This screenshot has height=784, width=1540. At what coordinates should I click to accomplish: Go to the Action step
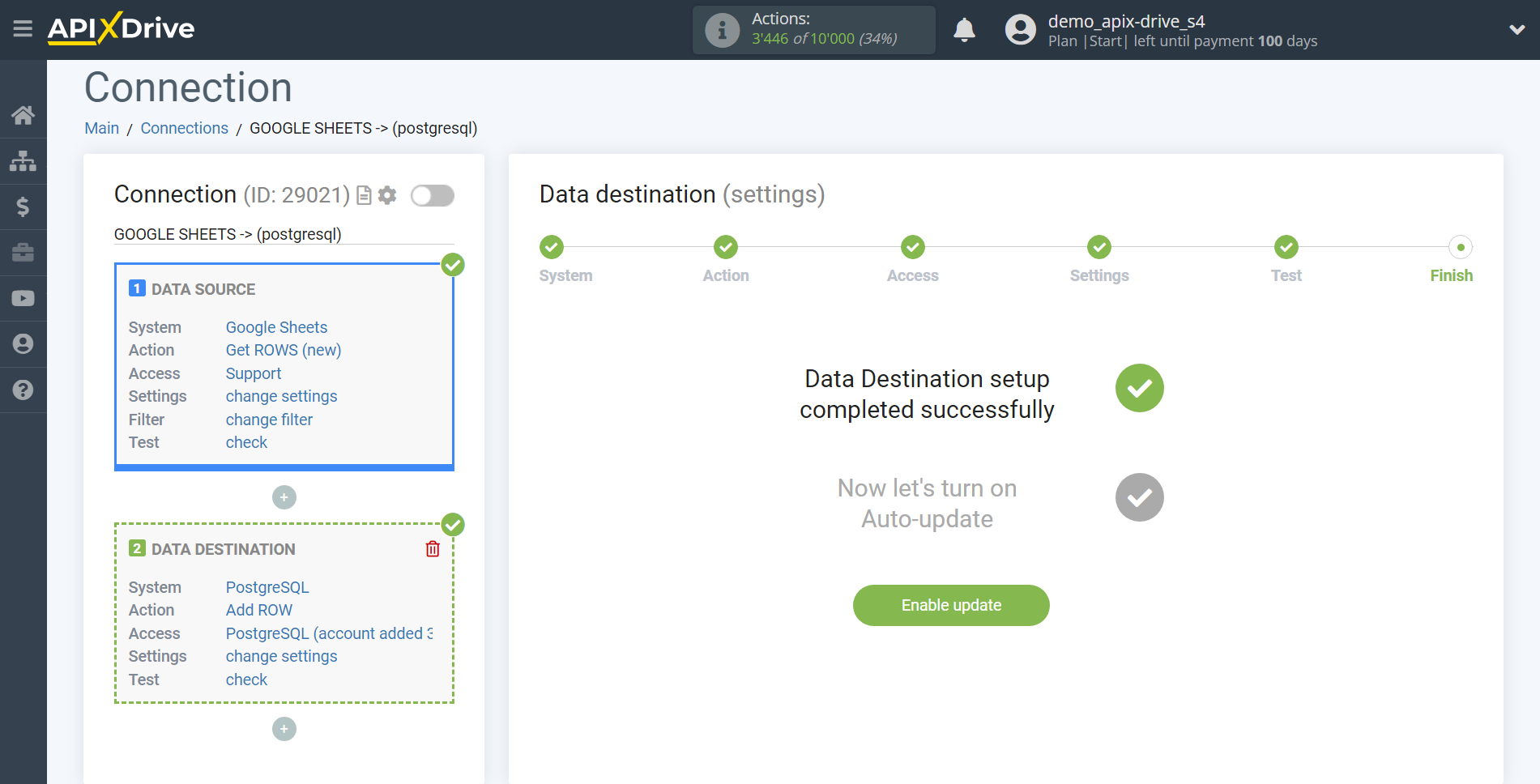[726, 247]
